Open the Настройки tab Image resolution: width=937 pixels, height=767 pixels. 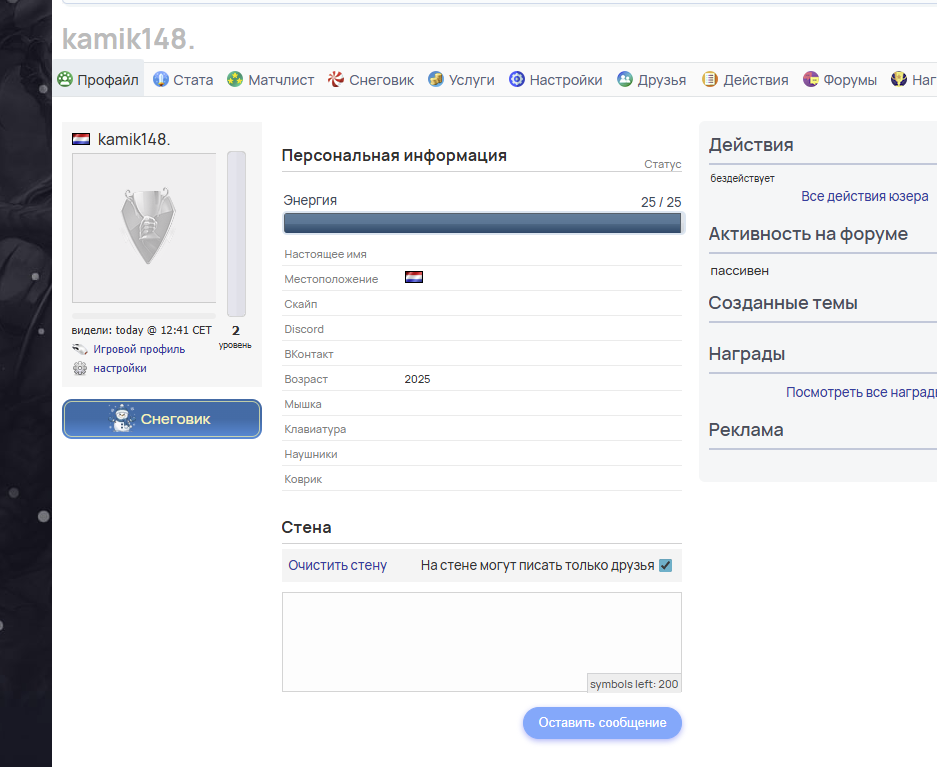point(555,79)
